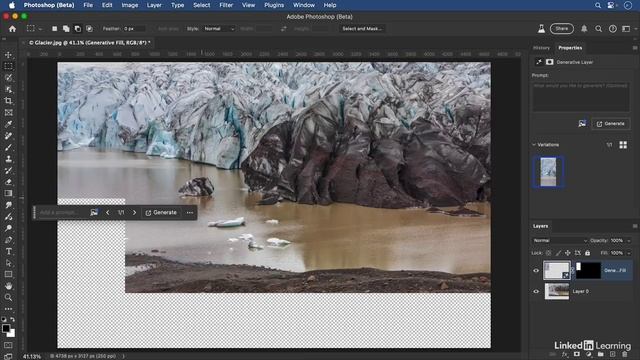The height and width of the screenshot is (360, 640).
Task: Swap foreground and background colors
Action: pos(13,320)
